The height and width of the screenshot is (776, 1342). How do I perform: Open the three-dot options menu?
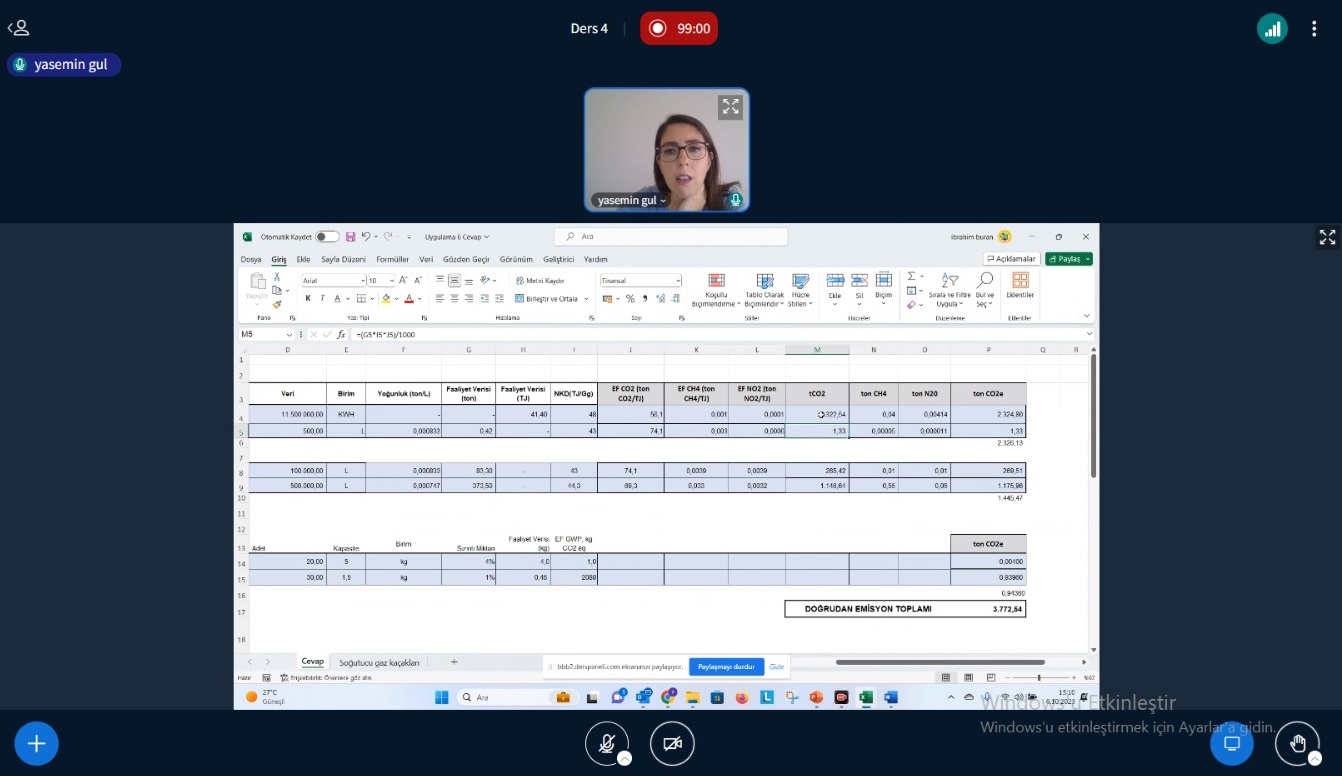[1314, 28]
